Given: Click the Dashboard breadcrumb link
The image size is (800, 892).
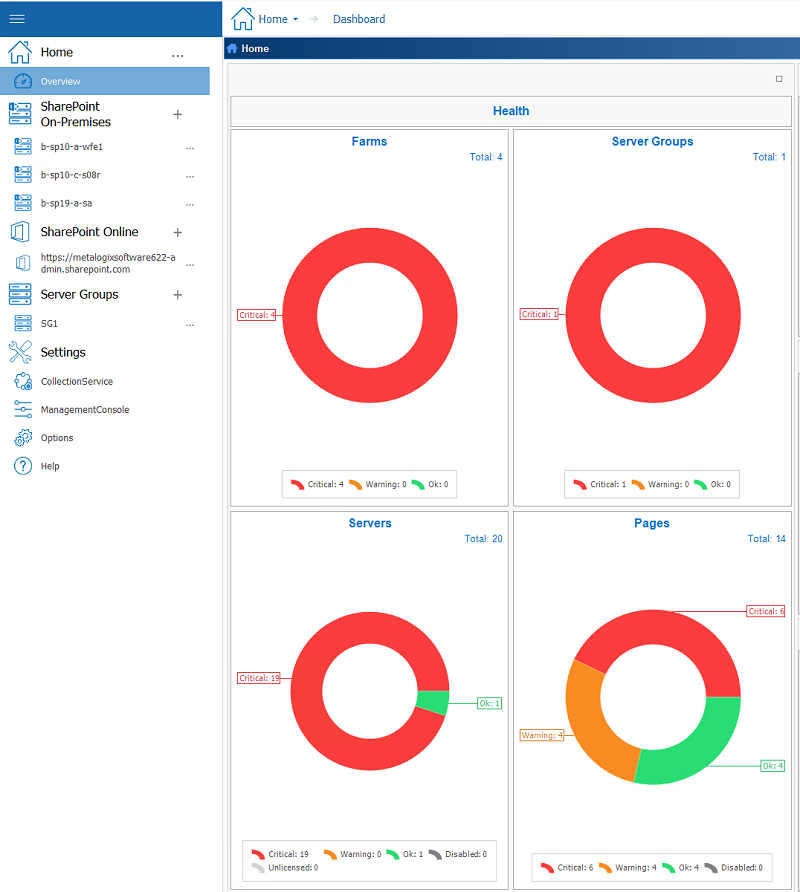Looking at the screenshot, I should [x=359, y=19].
